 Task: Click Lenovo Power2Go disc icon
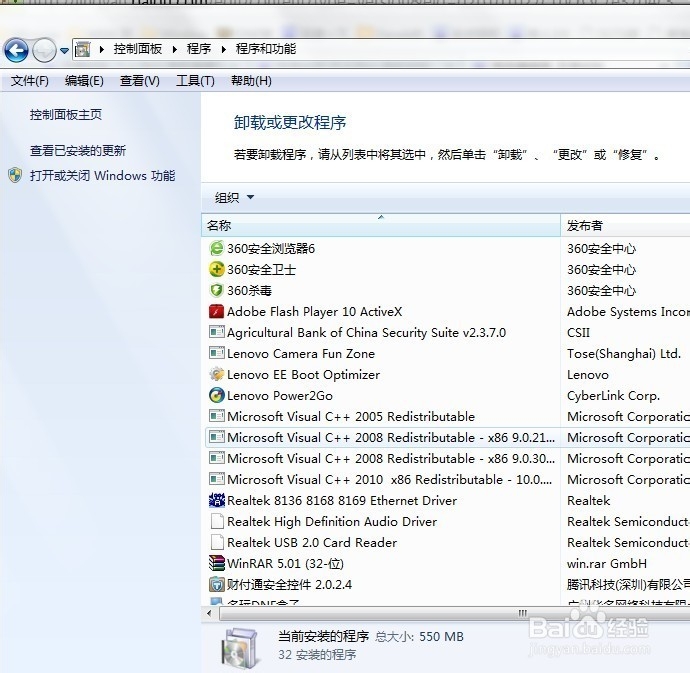coord(217,395)
